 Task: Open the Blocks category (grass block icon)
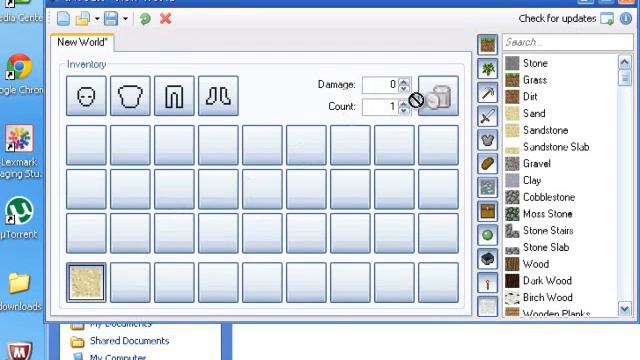(x=488, y=44)
